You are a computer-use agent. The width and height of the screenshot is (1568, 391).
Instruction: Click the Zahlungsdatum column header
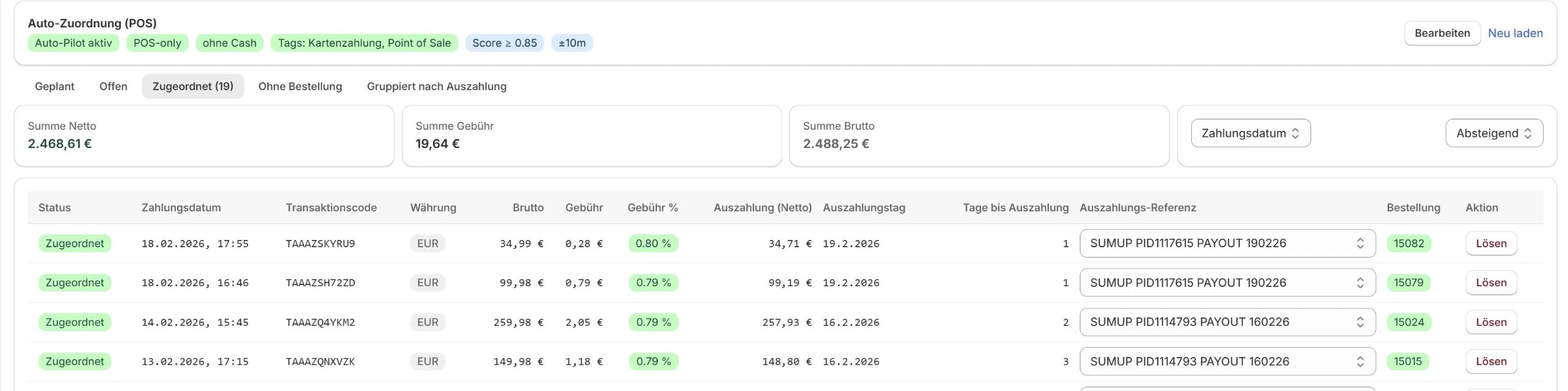[181, 208]
